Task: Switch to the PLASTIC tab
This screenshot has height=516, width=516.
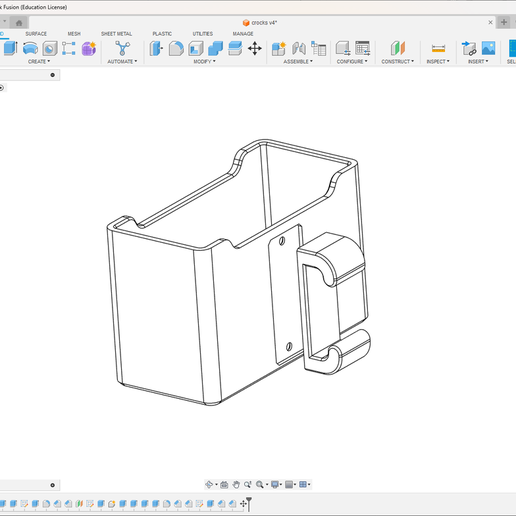Action: coord(162,34)
